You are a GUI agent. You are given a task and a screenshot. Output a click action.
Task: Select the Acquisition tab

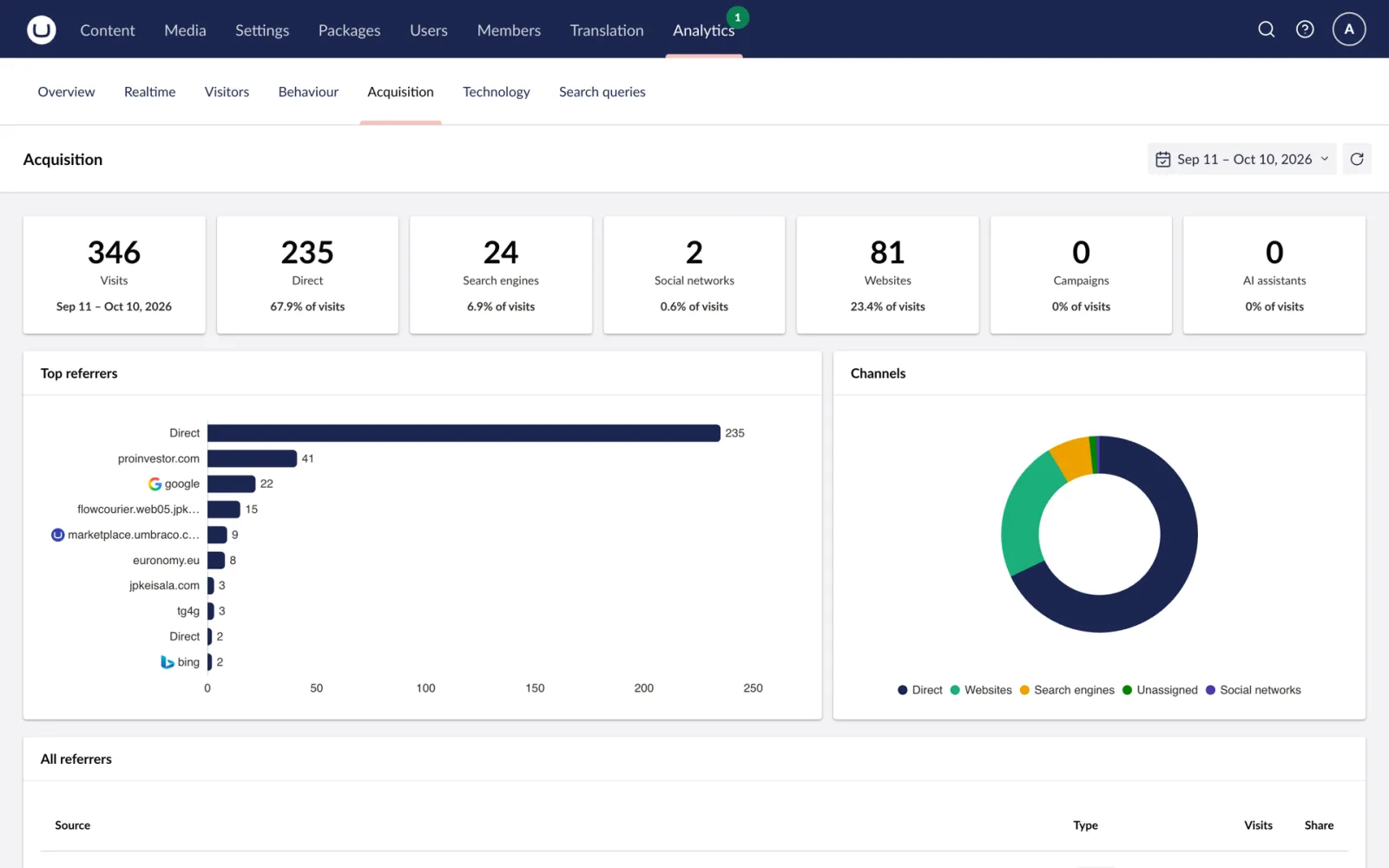tap(400, 92)
